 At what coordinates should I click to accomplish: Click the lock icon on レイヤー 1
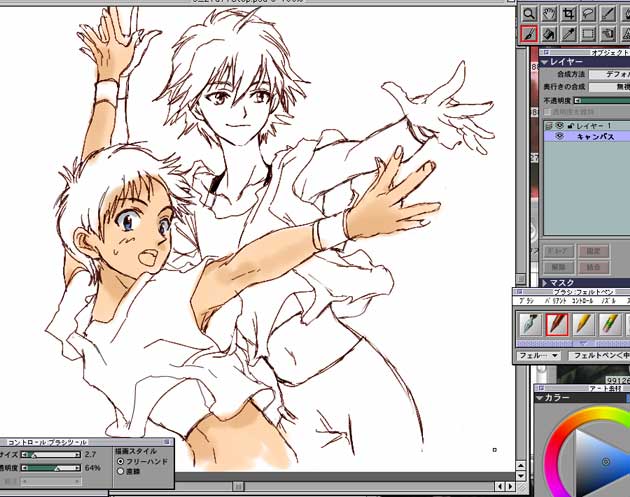(570, 126)
